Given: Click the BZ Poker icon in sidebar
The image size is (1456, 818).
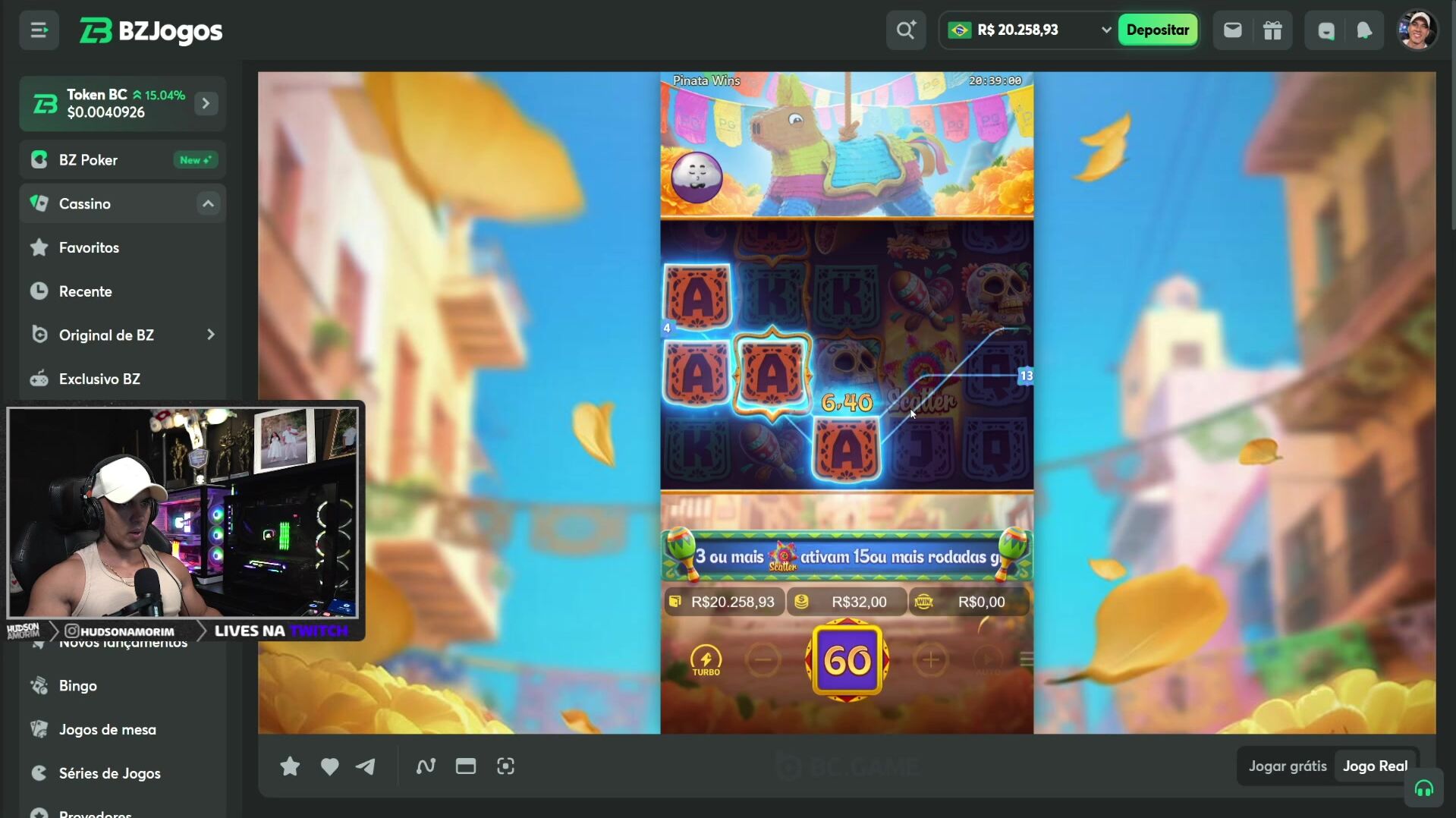Looking at the screenshot, I should tap(39, 160).
